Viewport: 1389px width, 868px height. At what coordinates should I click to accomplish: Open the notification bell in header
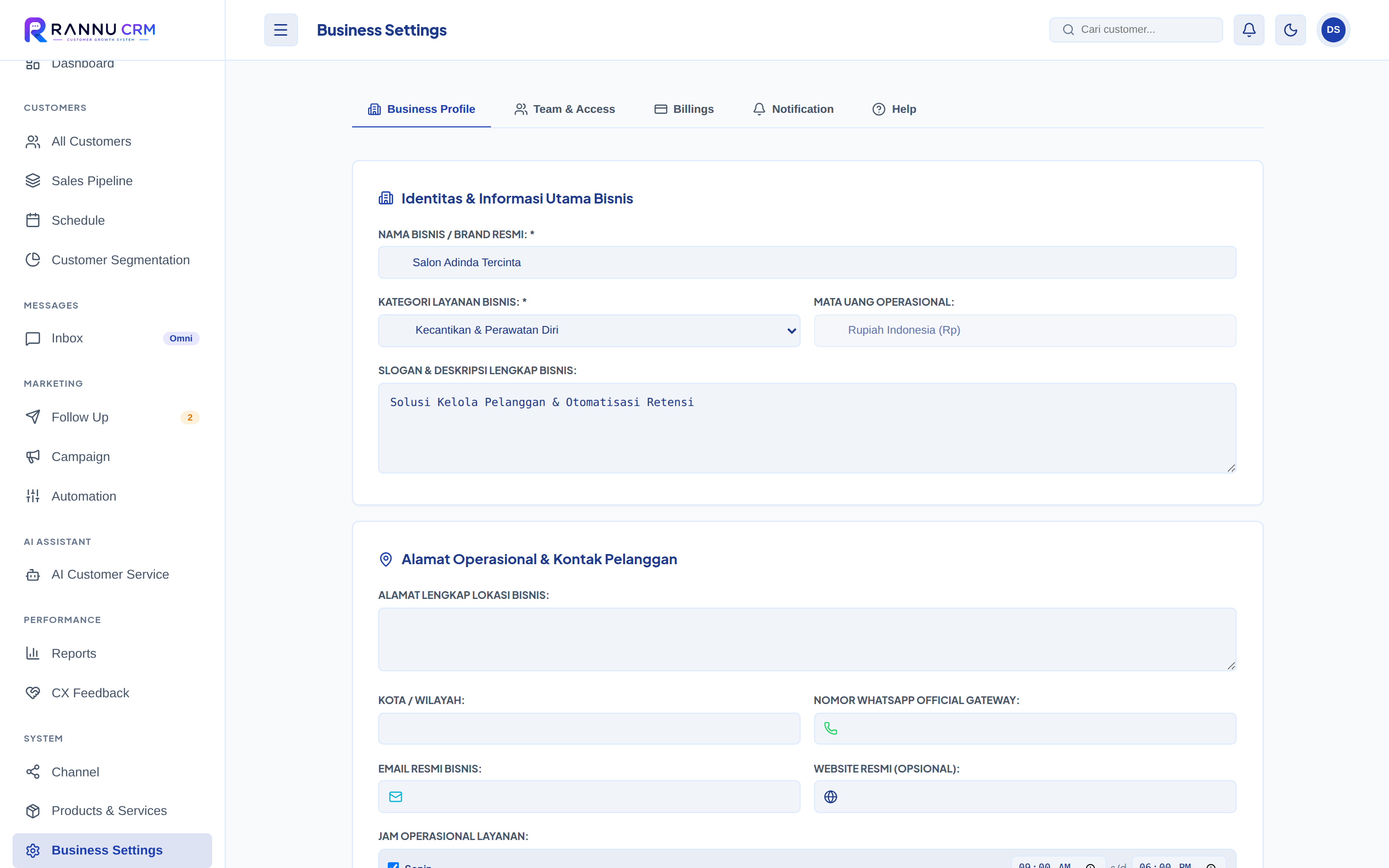coord(1249,30)
